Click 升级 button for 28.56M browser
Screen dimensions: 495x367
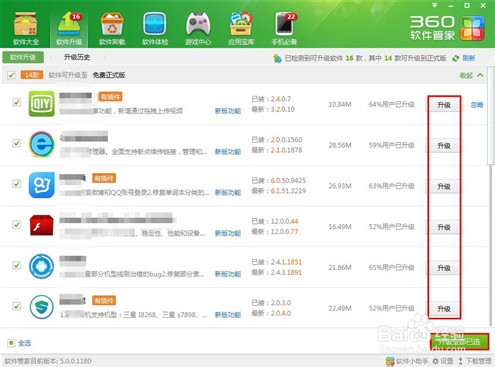[x=444, y=146]
